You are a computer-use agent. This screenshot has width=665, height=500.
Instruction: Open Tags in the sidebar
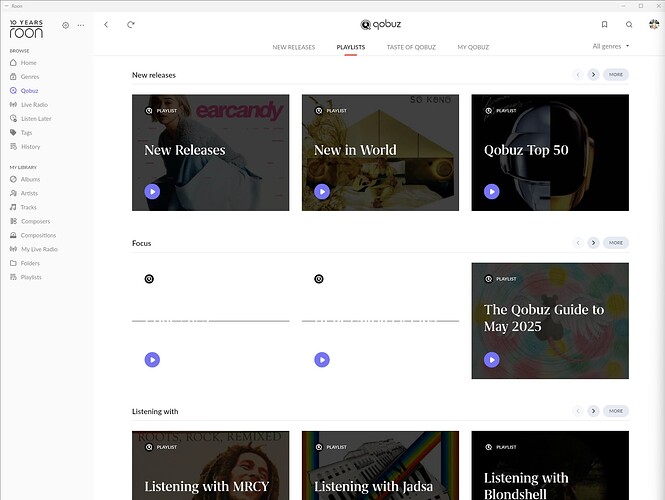pyautogui.click(x=21, y=133)
